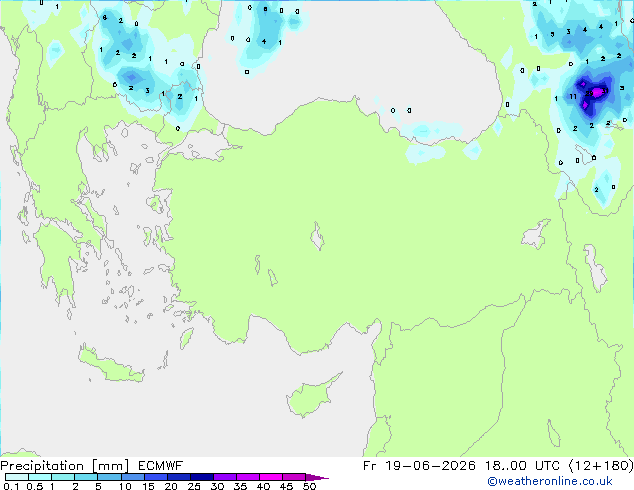Screen dimensions: 634x490
Task: Click the "11" precipitation value on map
Action: point(573,96)
